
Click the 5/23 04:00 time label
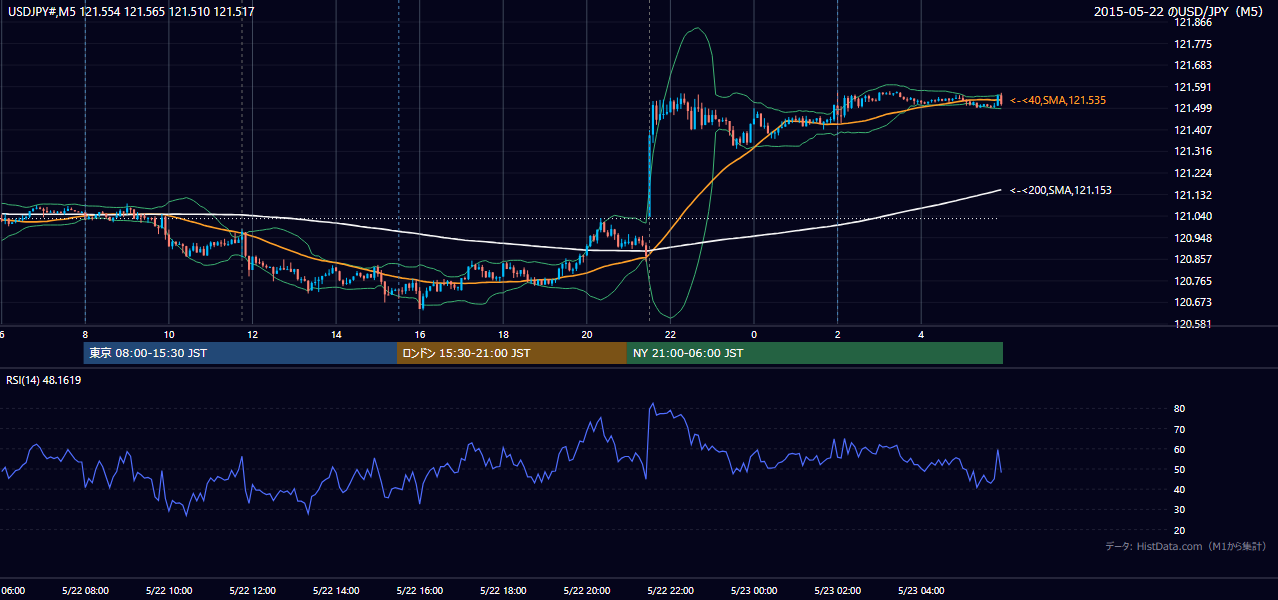(x=921, y=591)
